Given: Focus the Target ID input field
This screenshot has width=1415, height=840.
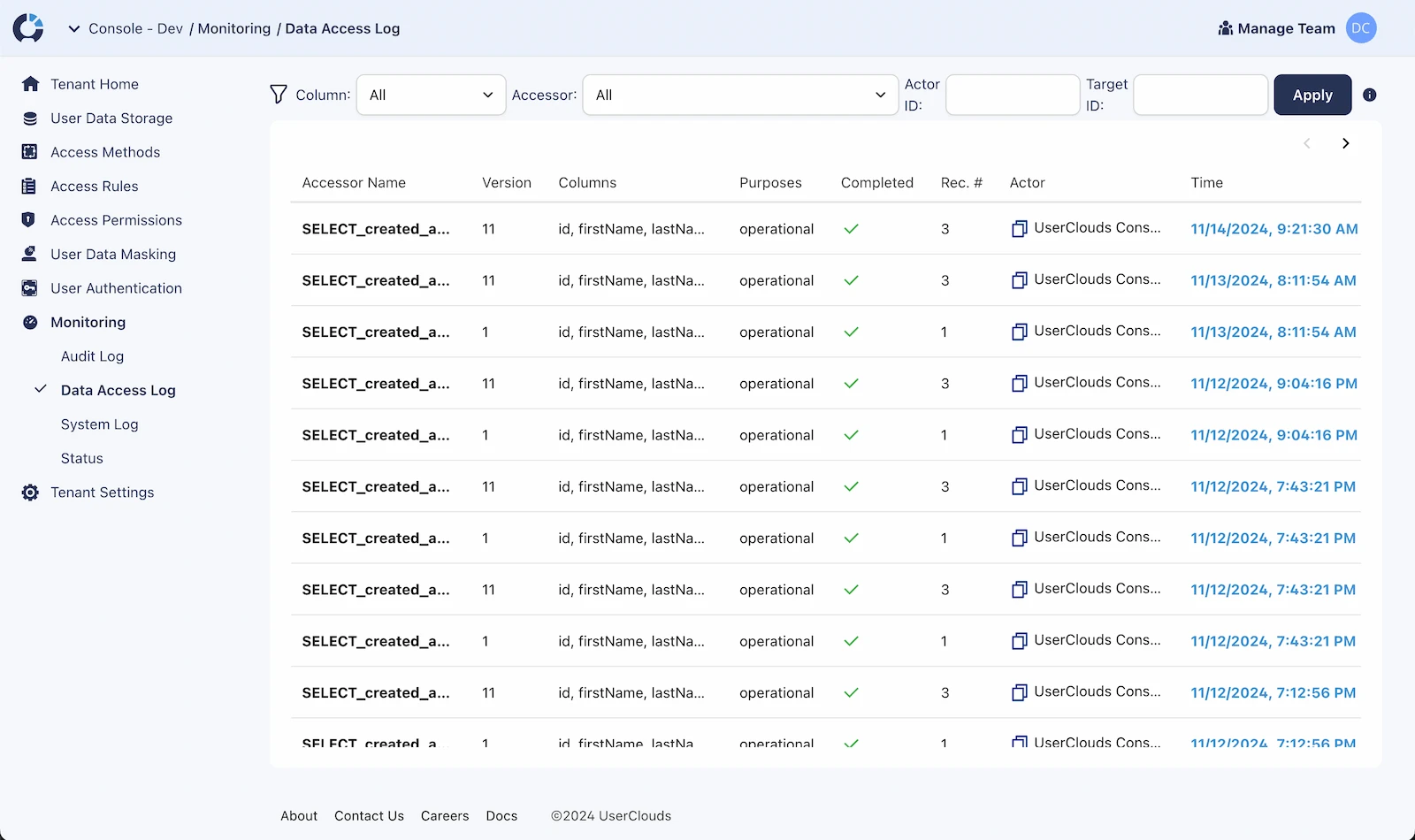Looking at the screenshot, I should point(1200,95).
